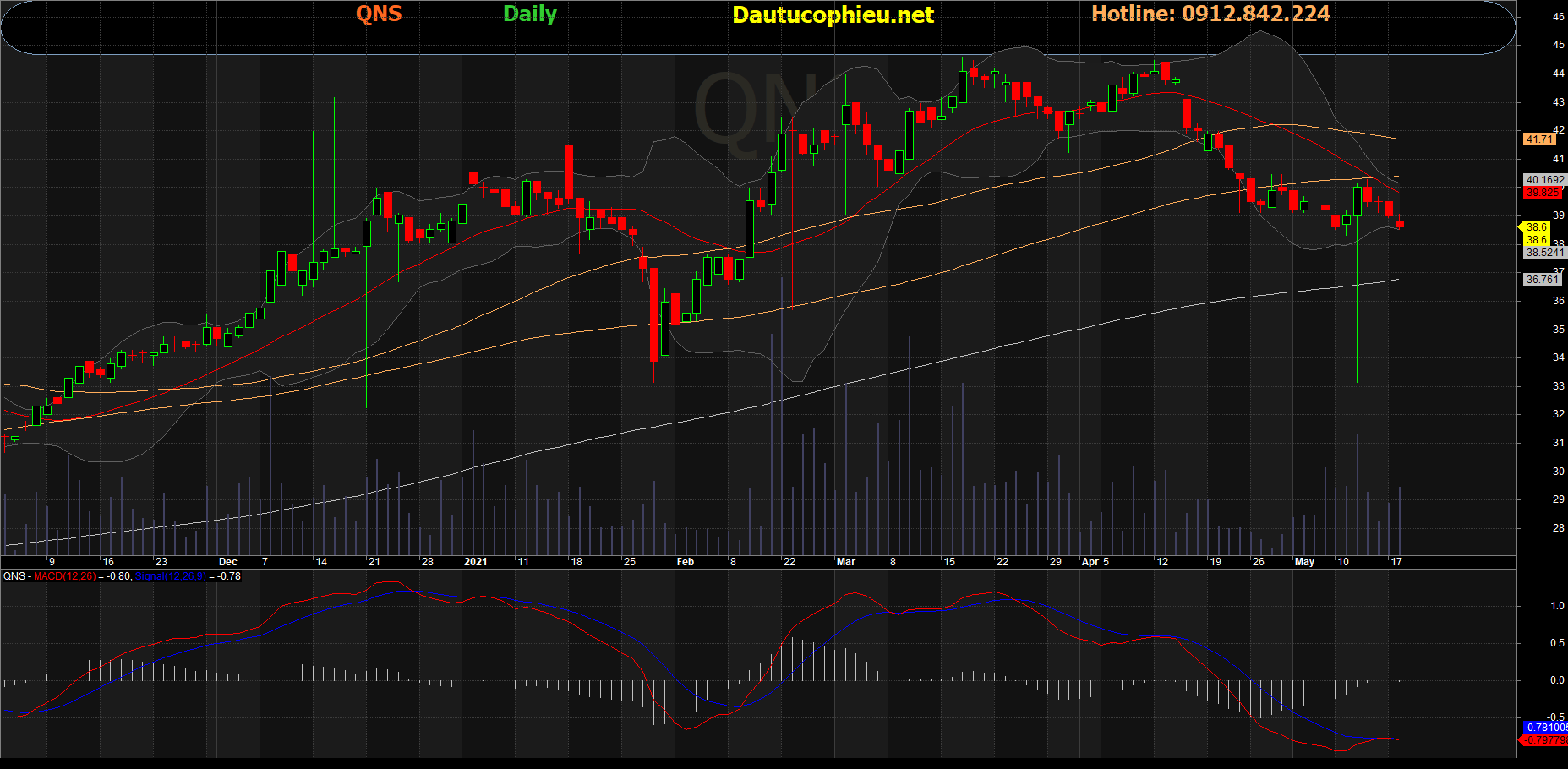
Task: Click the 44 level on price axis
Action: 1558,74
